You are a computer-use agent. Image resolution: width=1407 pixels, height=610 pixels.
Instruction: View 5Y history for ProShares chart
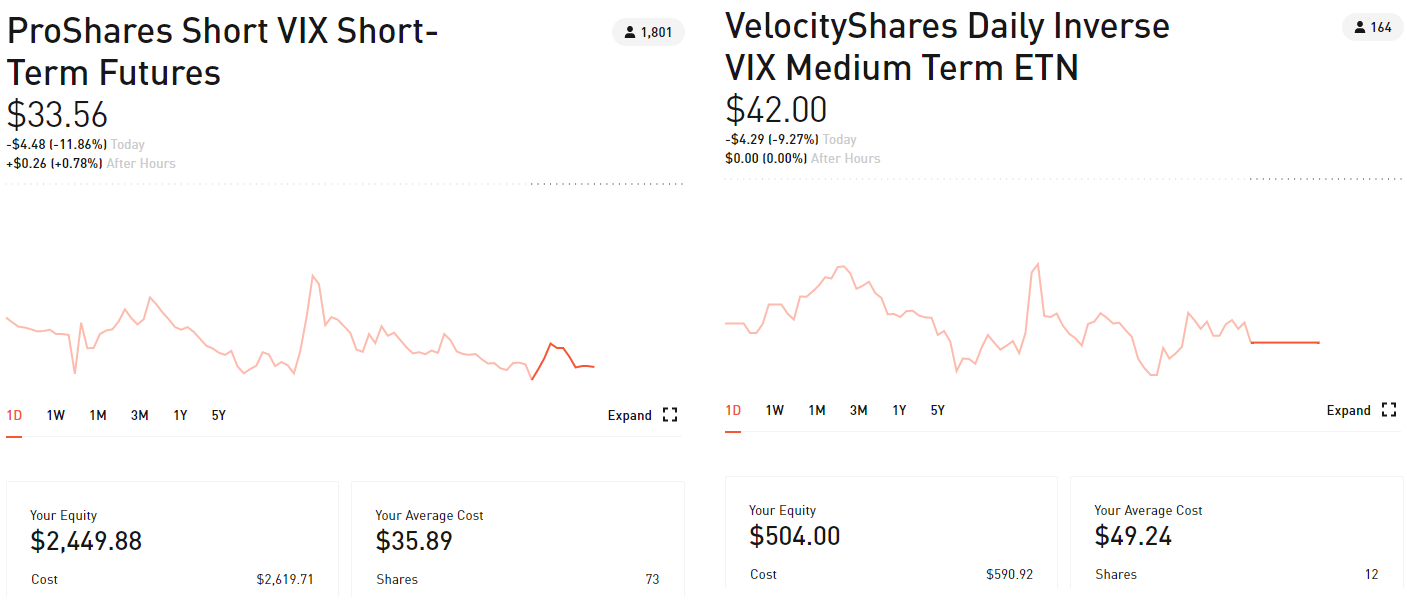coord(218,415)
